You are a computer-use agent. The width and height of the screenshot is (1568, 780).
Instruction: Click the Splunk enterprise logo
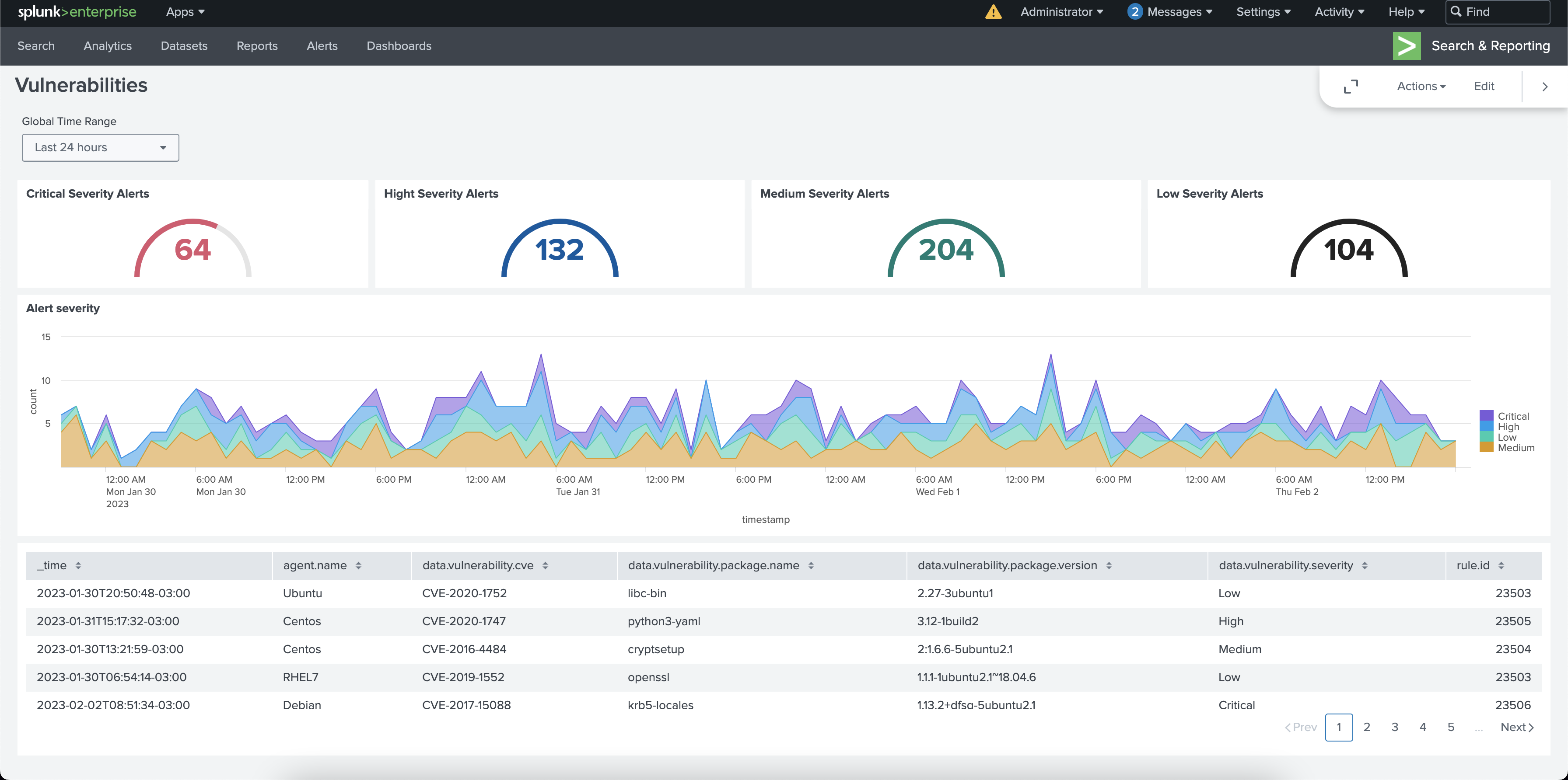coord(76,11)
